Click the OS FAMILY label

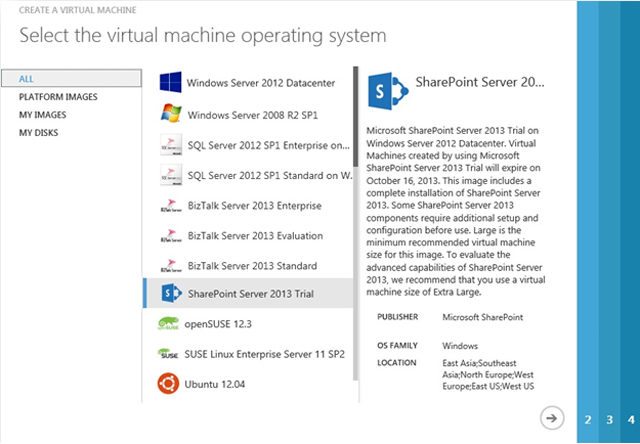pos(397,346)
